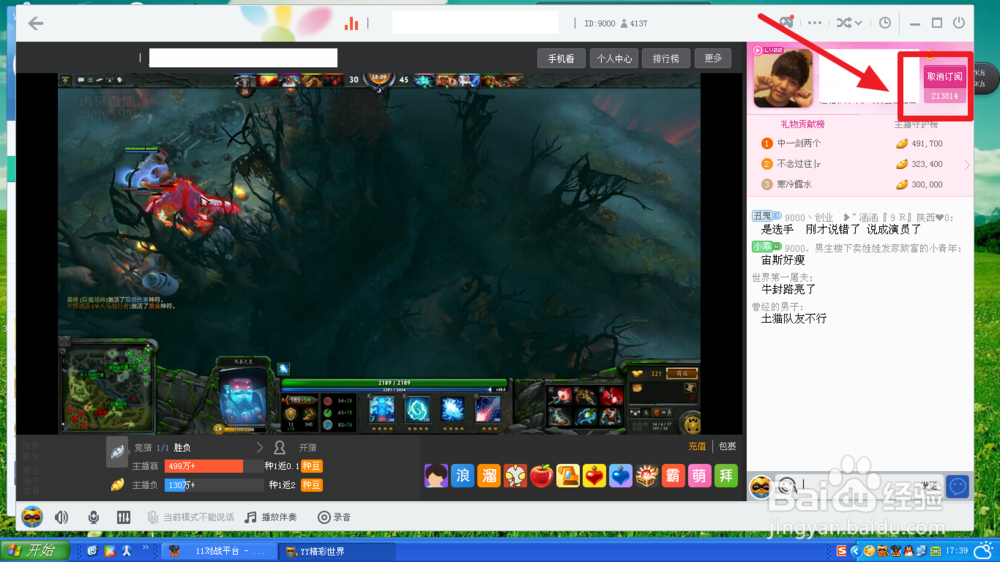The width and height of the screenshot is (1000, 562).
Task: Toggle 录音 recording
Action: (335, 517)
